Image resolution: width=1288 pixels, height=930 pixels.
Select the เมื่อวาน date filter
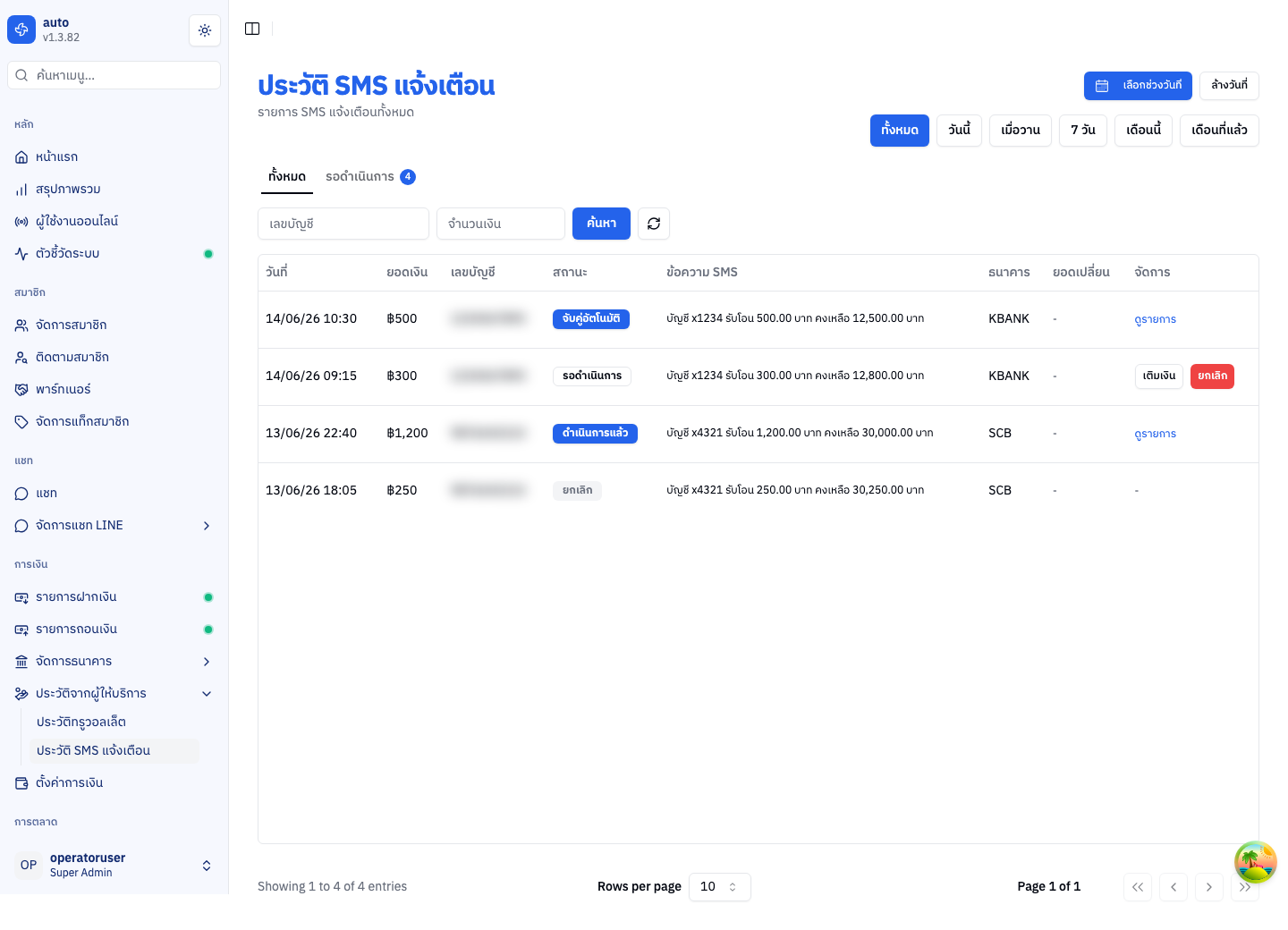tap(1021, 131)
